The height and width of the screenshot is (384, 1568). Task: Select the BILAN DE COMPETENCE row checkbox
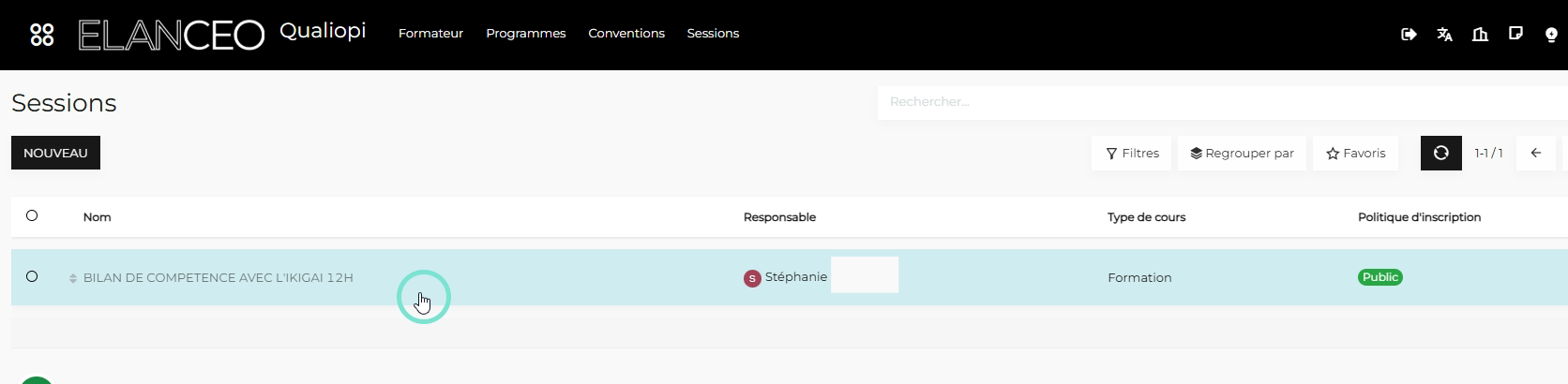coord(32,276)
